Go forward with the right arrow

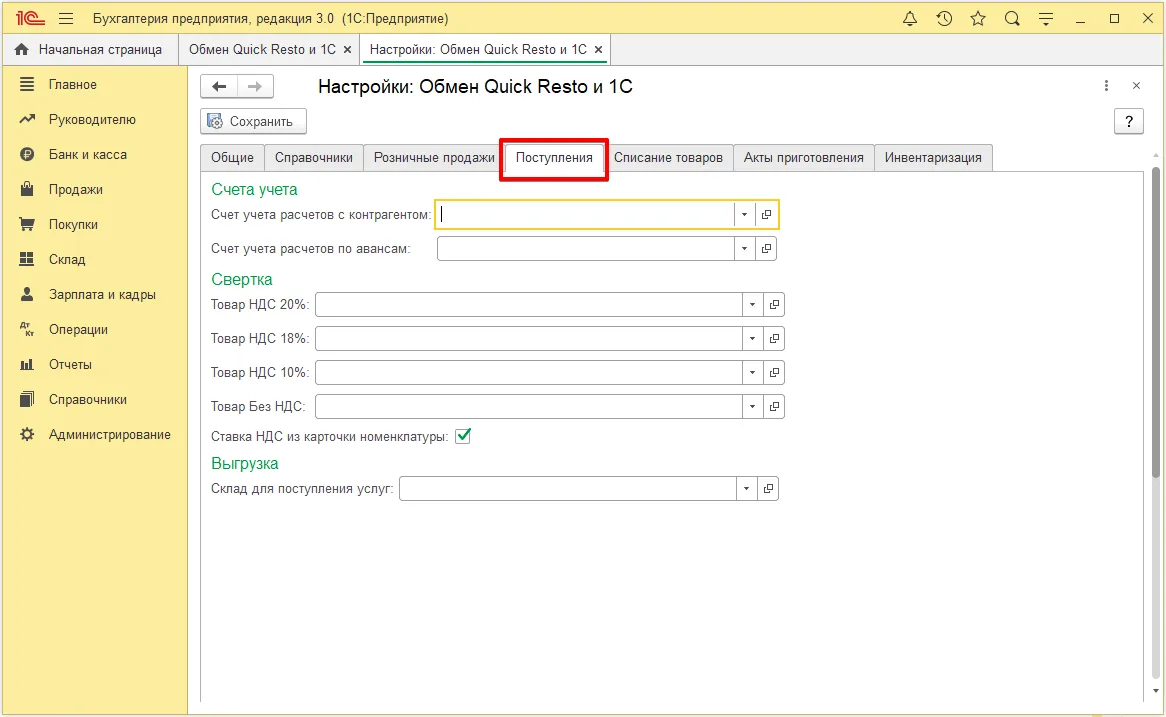coord(255,86)
